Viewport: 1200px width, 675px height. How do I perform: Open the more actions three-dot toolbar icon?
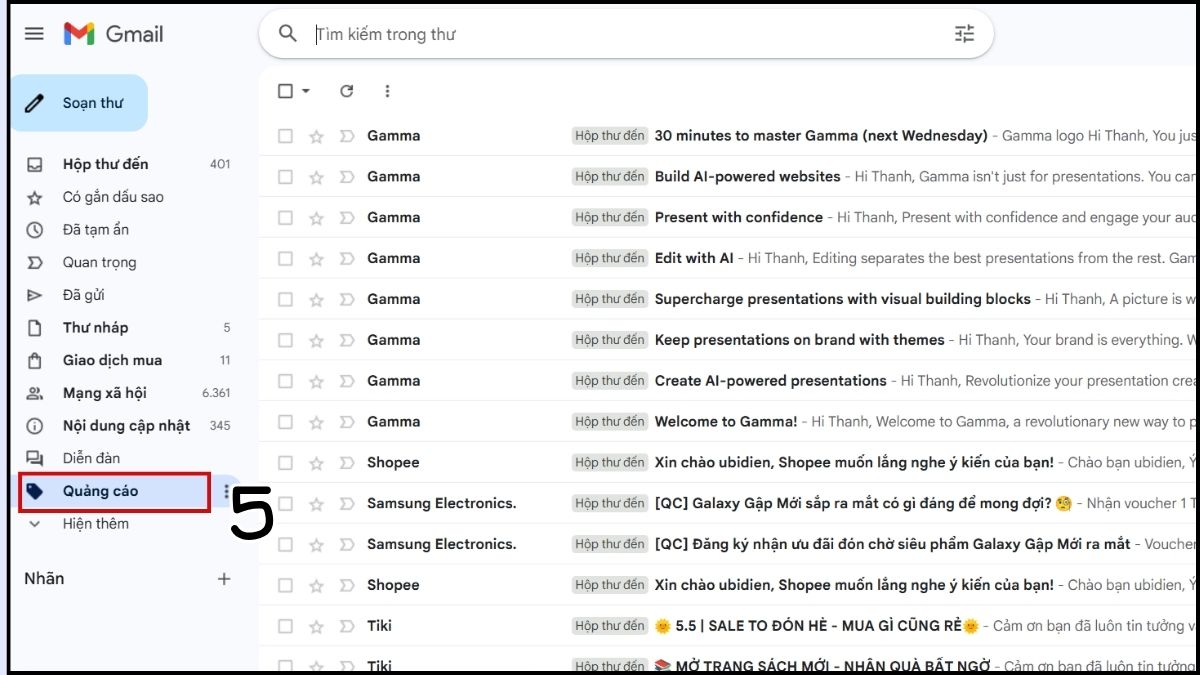pos(387,91)
